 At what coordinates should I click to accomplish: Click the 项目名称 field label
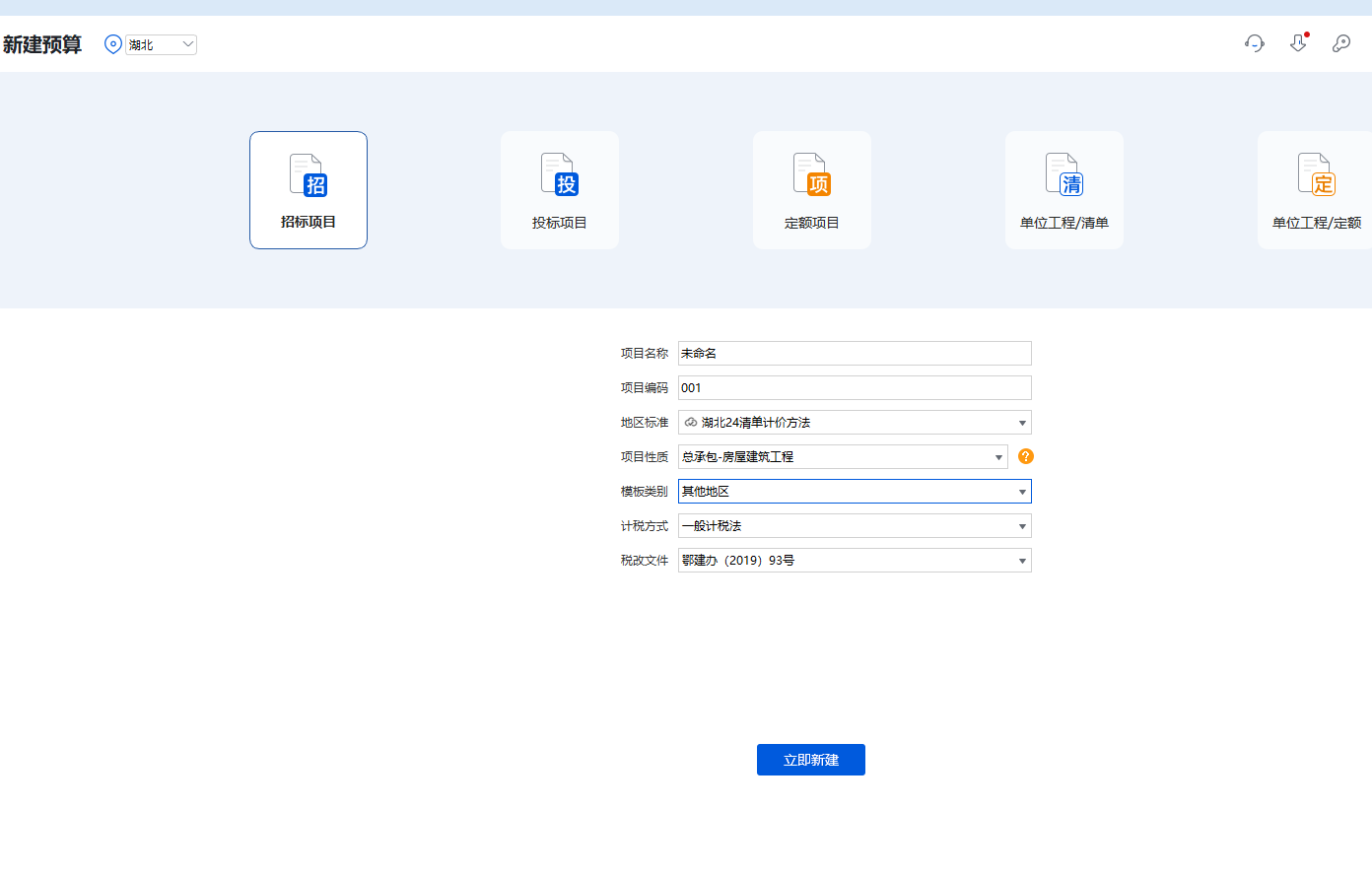(645, 354)
